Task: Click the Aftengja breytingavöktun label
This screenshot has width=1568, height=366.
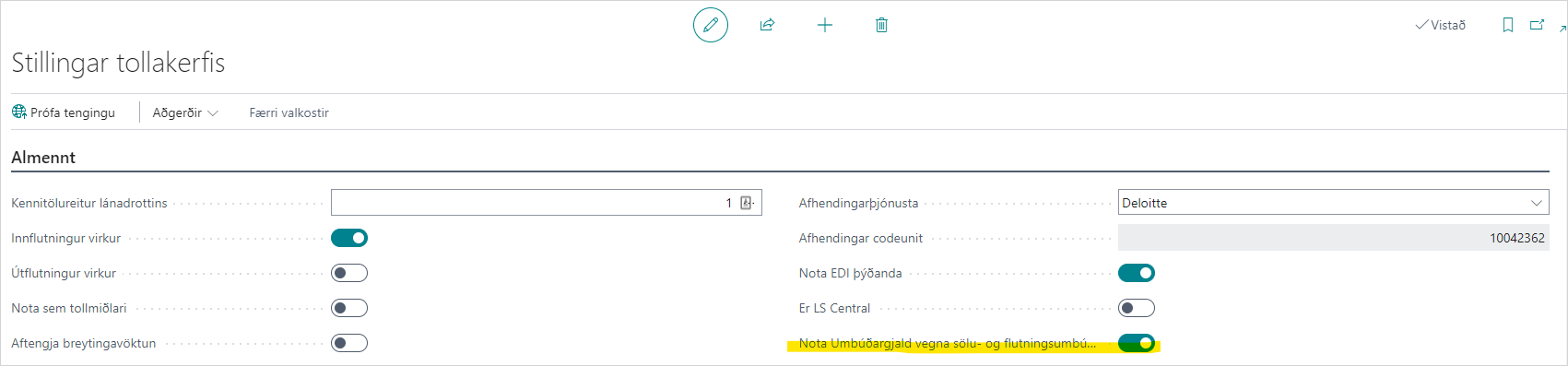Action: click(x=83, y=343)
